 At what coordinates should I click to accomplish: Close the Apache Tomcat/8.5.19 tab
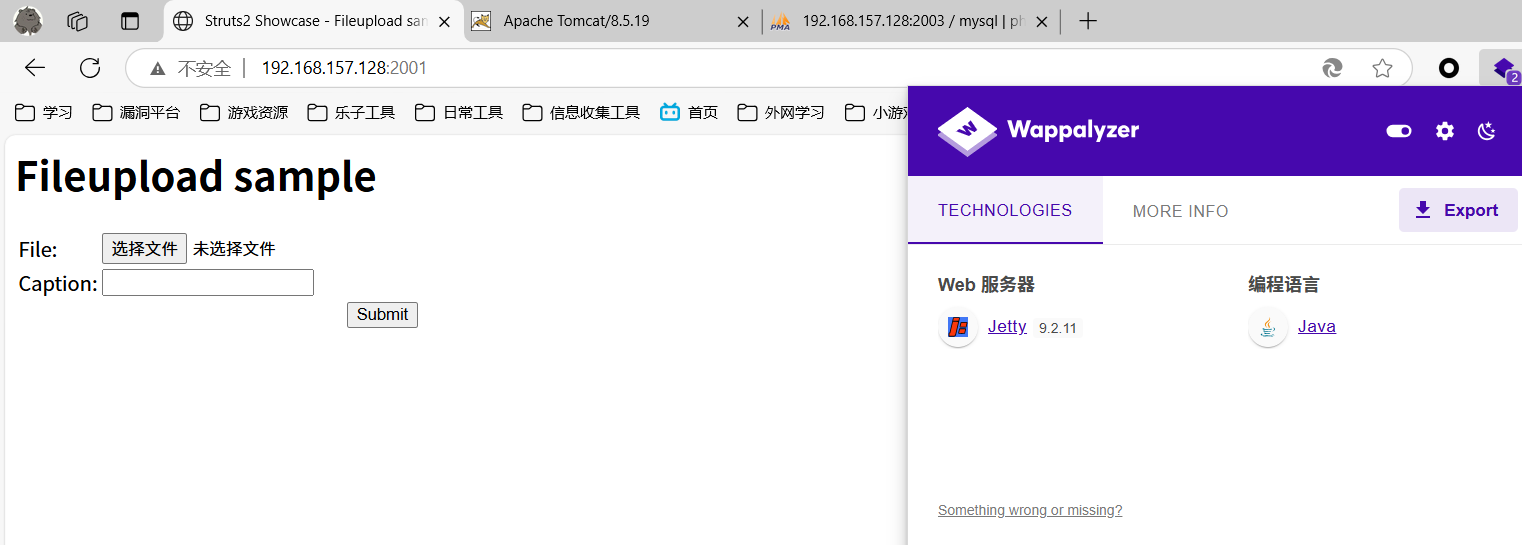[743, 21]
